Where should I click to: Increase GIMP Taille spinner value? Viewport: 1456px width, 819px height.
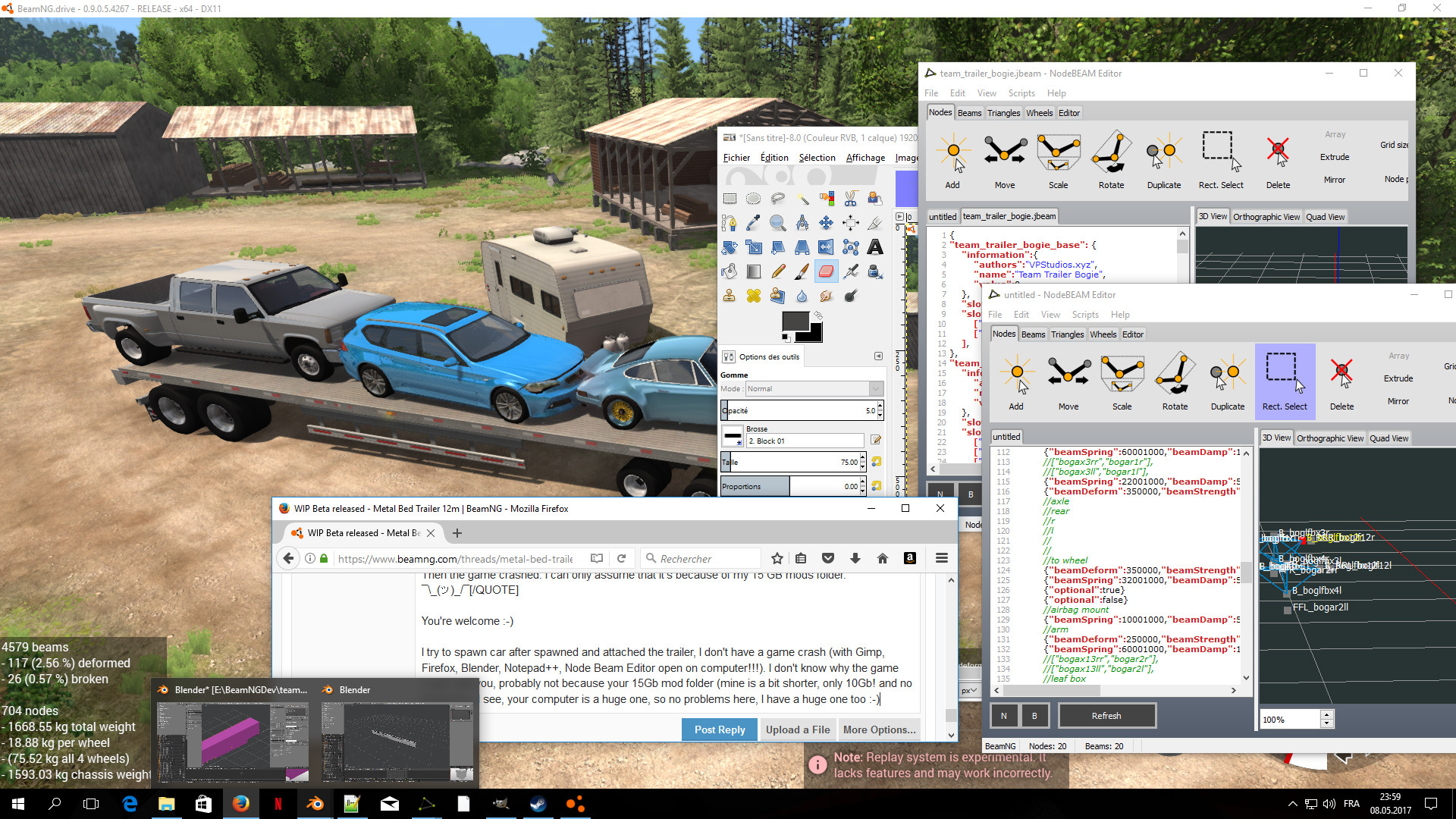[x=862, y=459]
